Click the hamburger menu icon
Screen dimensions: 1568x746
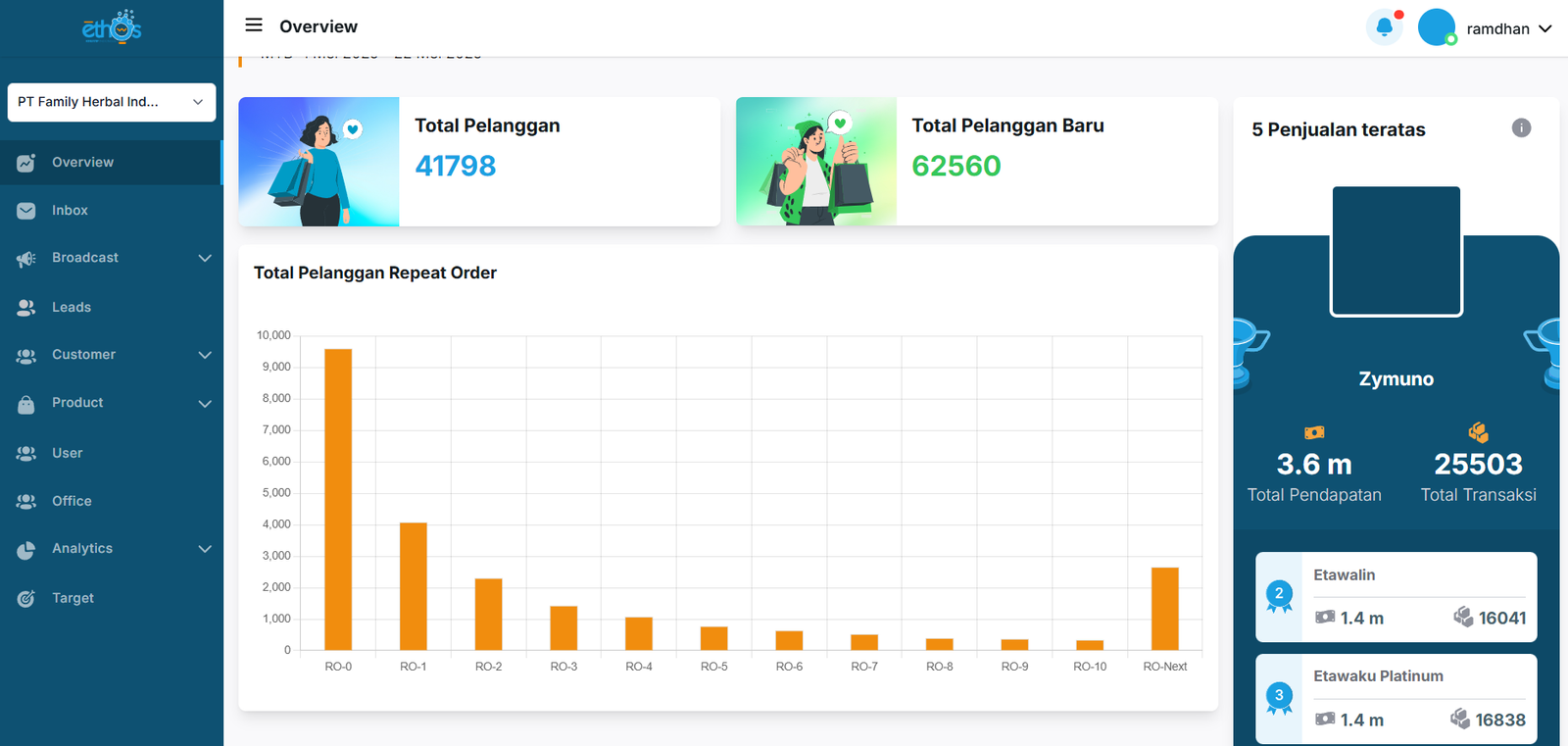254,25
